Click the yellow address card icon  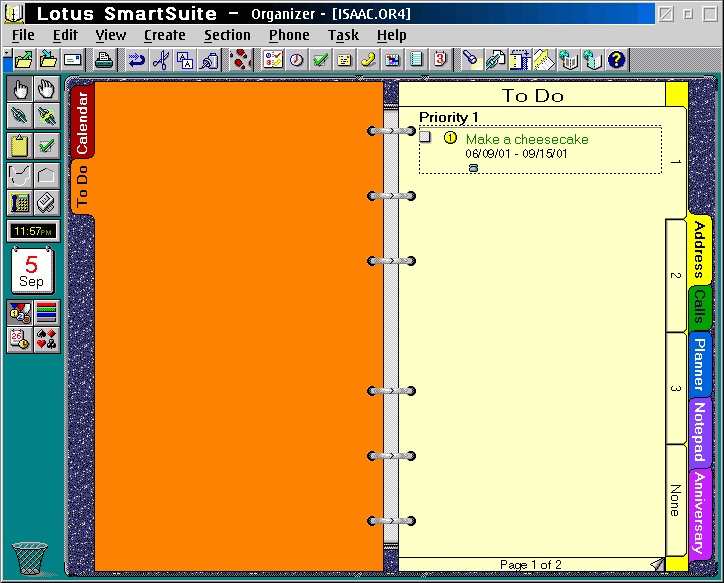(344, 60)
